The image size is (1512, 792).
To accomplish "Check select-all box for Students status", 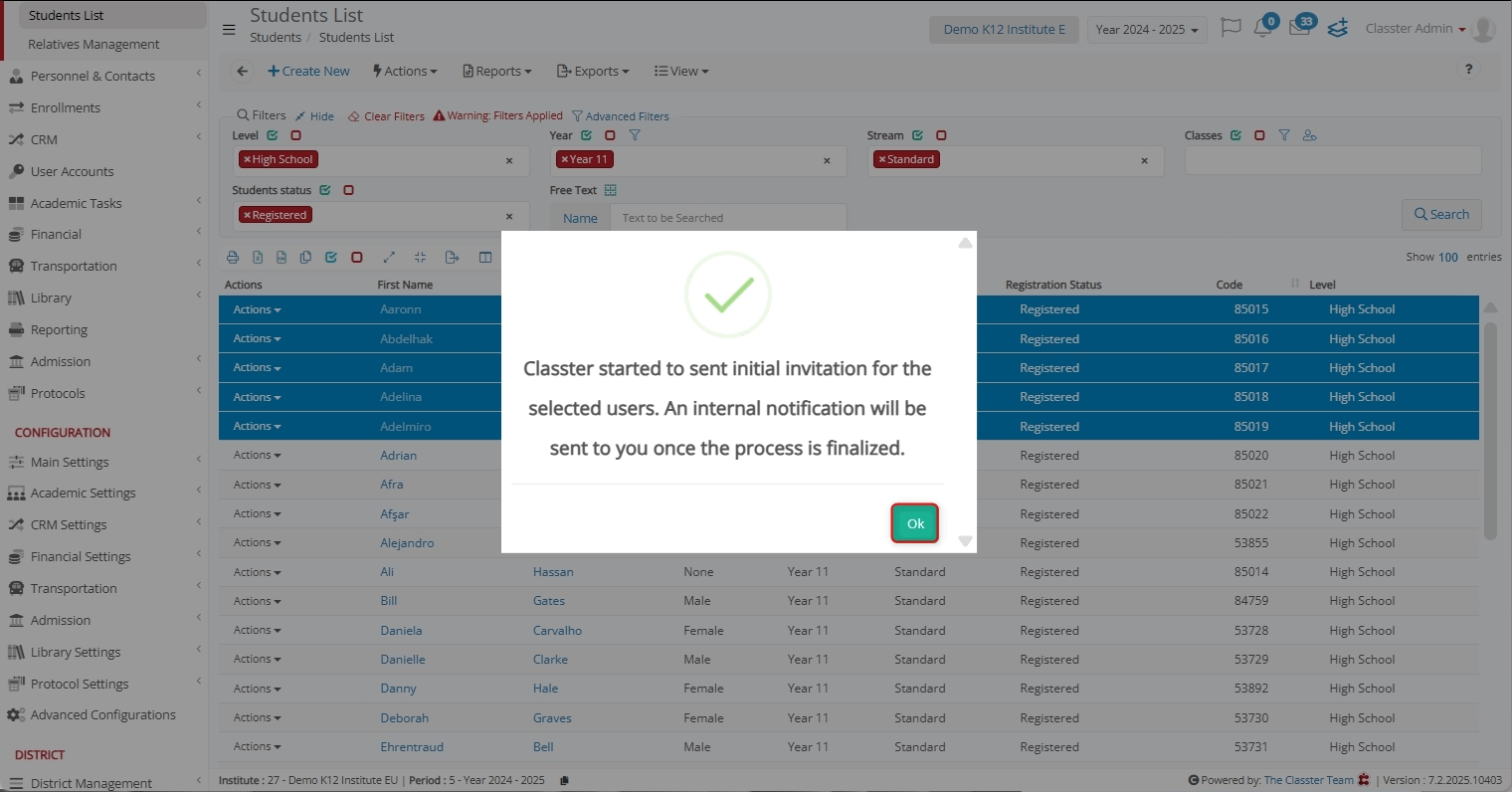I will tap(325, 190).
